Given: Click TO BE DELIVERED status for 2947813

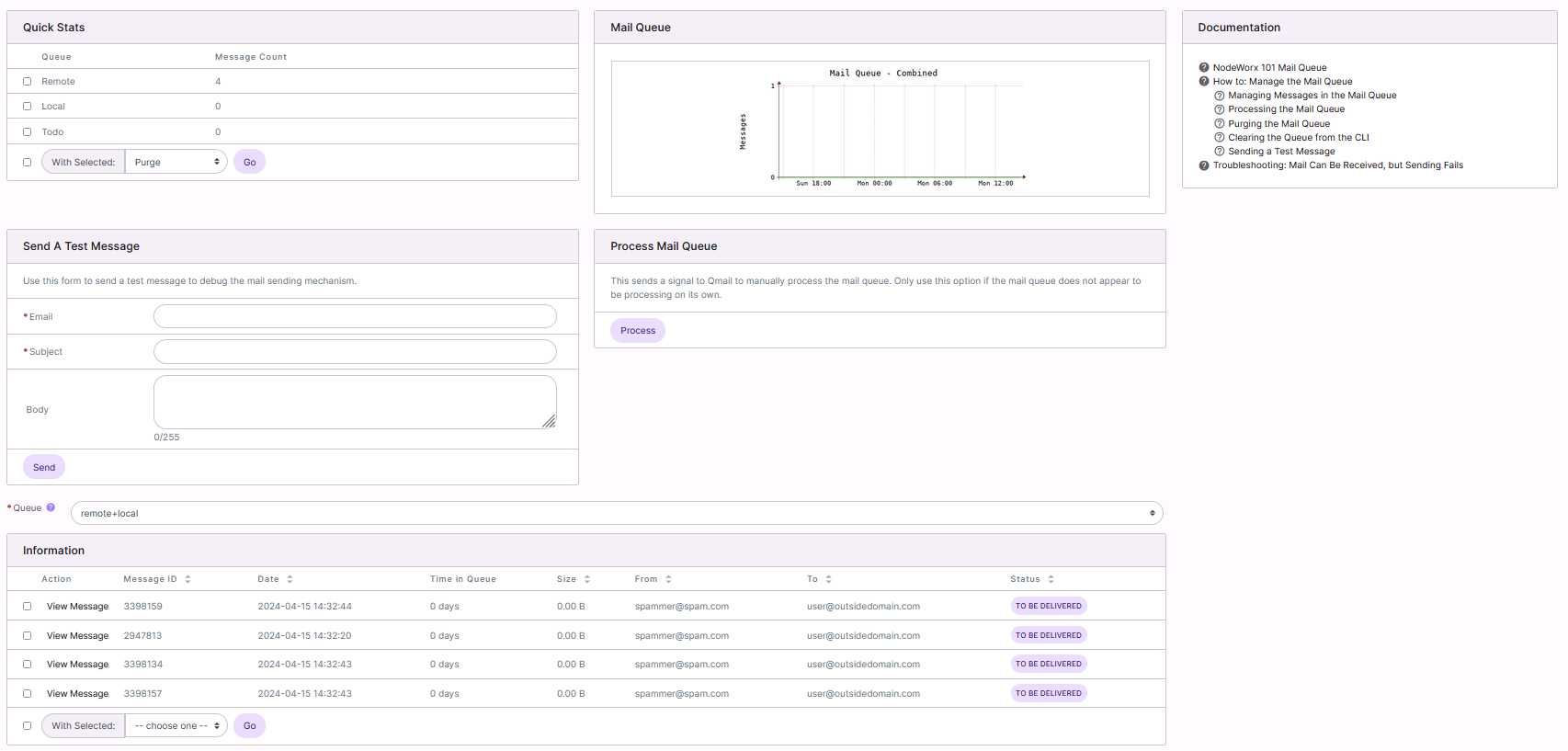Looking at the screenshot, I should 1049,635.
